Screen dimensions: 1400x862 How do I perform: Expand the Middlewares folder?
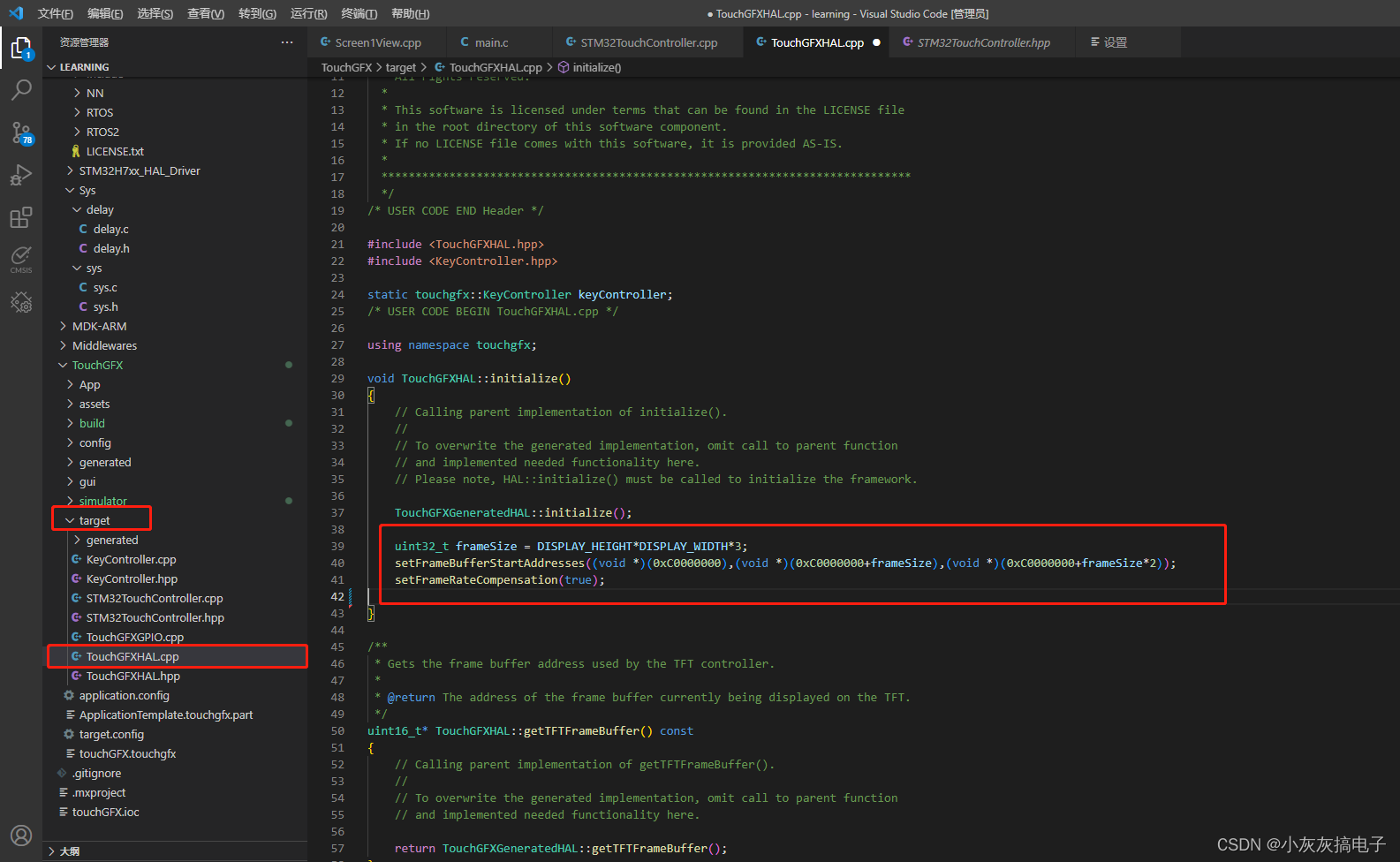tap(104, 345)
